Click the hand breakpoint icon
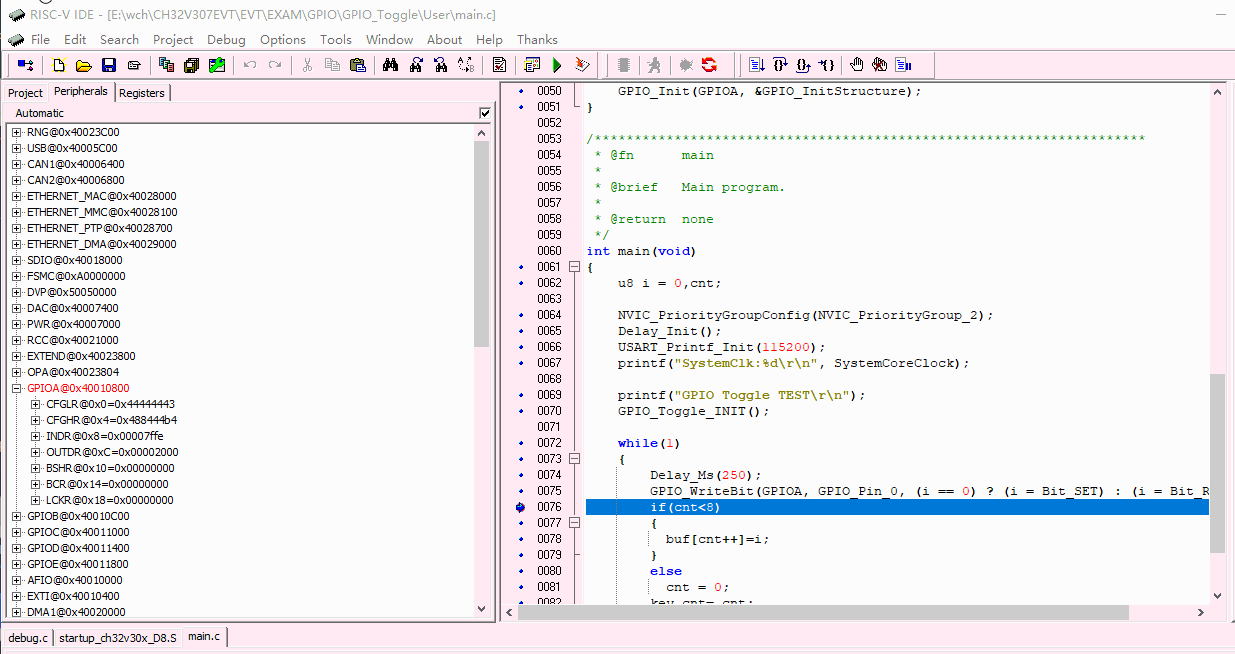This screenshot has height=654, width=1235. point(856,65)
